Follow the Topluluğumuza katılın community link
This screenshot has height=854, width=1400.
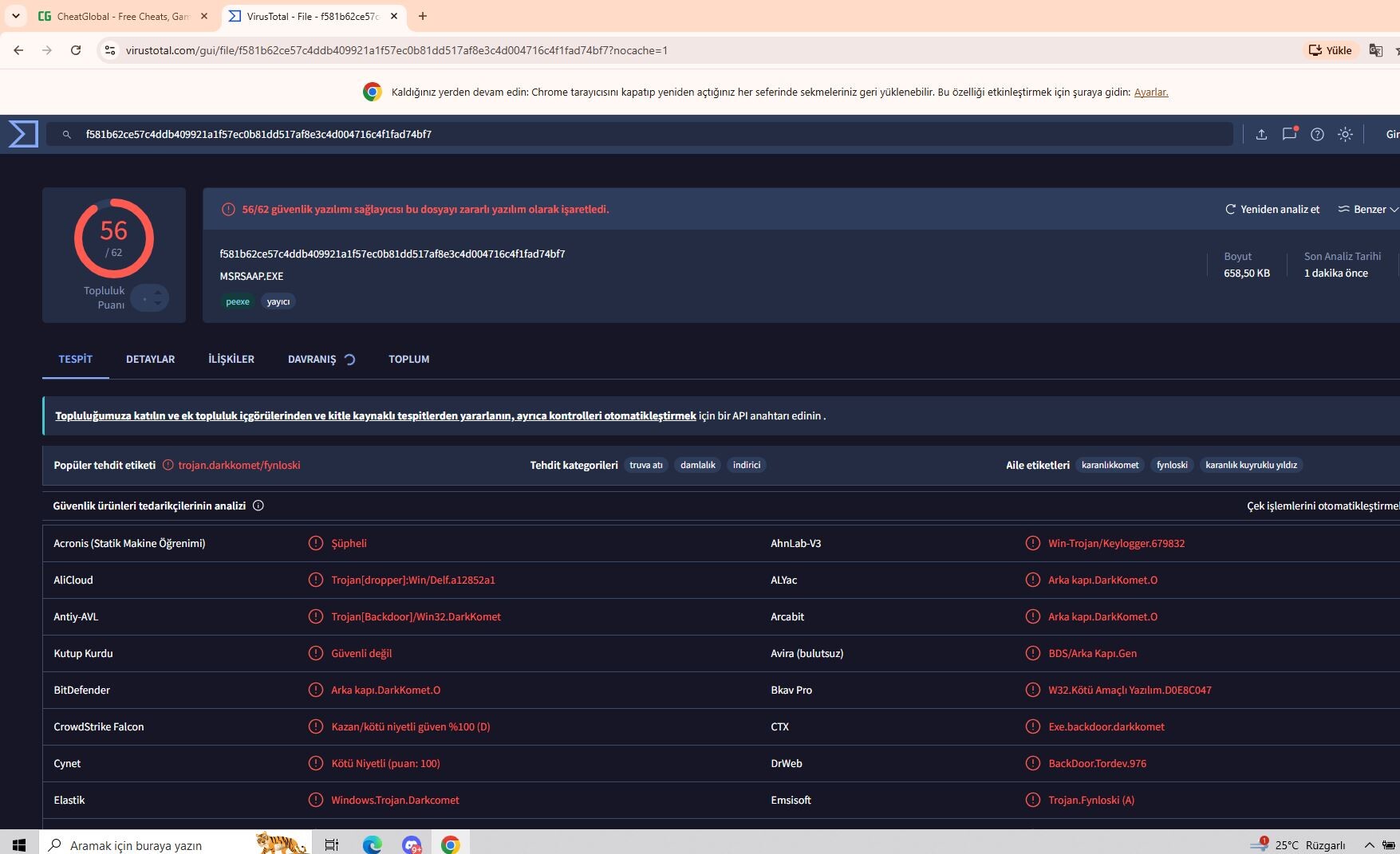pyautogui.click(x=375, y=415)
